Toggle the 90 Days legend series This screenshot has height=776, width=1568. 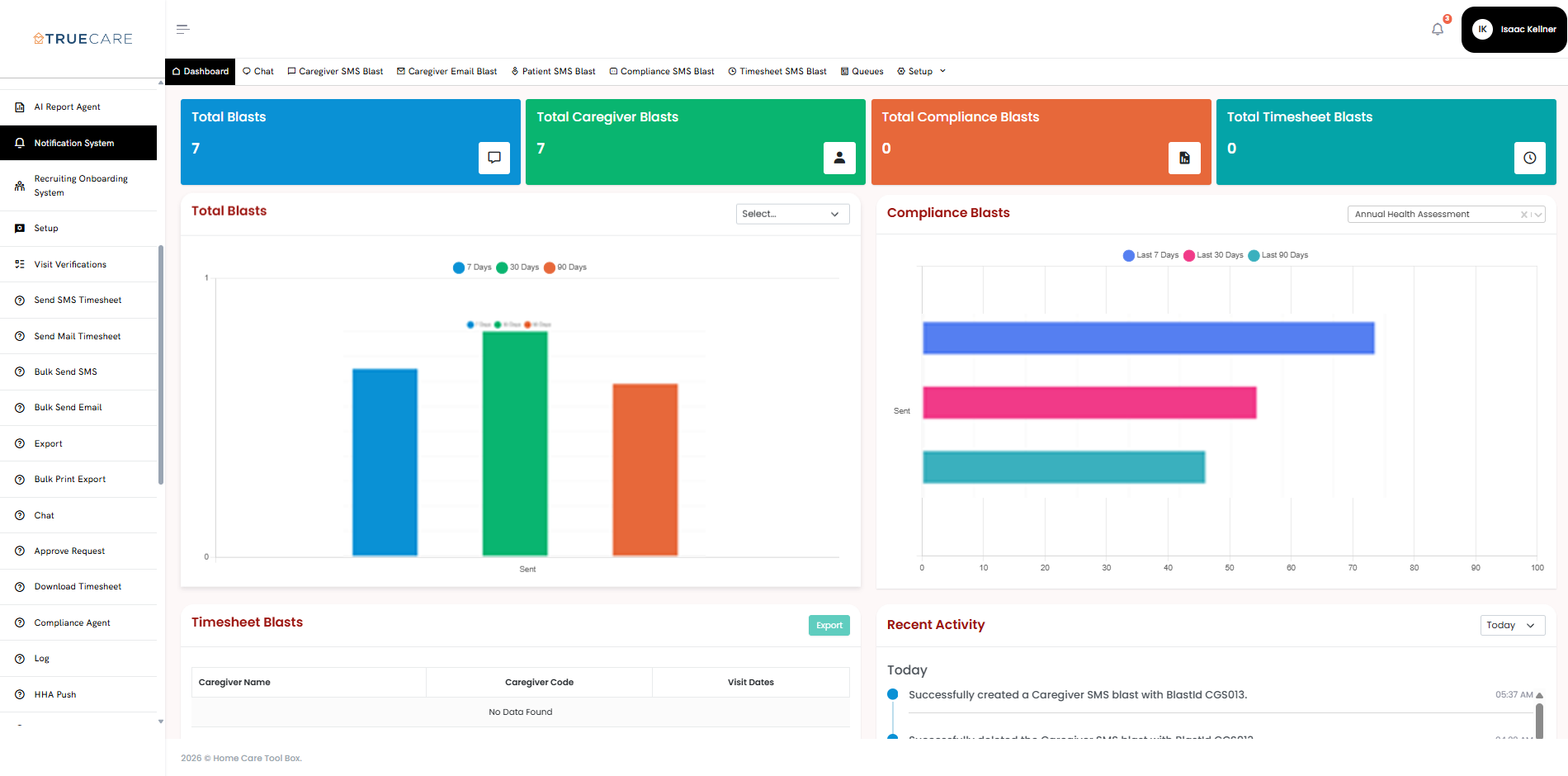click(x=565, y=267)
